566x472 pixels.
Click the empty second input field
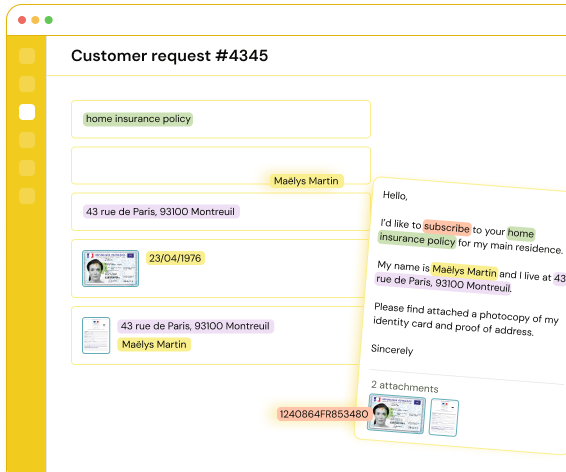tap(221, 165)
